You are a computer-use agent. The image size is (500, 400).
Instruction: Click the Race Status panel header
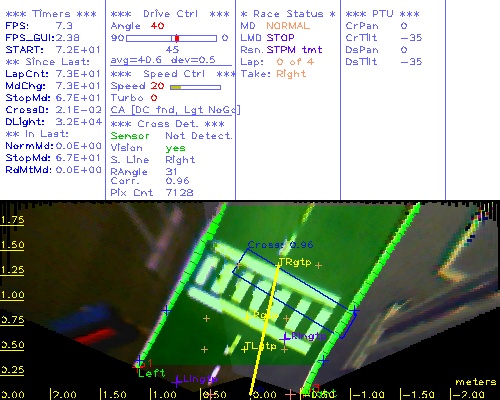coord(288,14)
